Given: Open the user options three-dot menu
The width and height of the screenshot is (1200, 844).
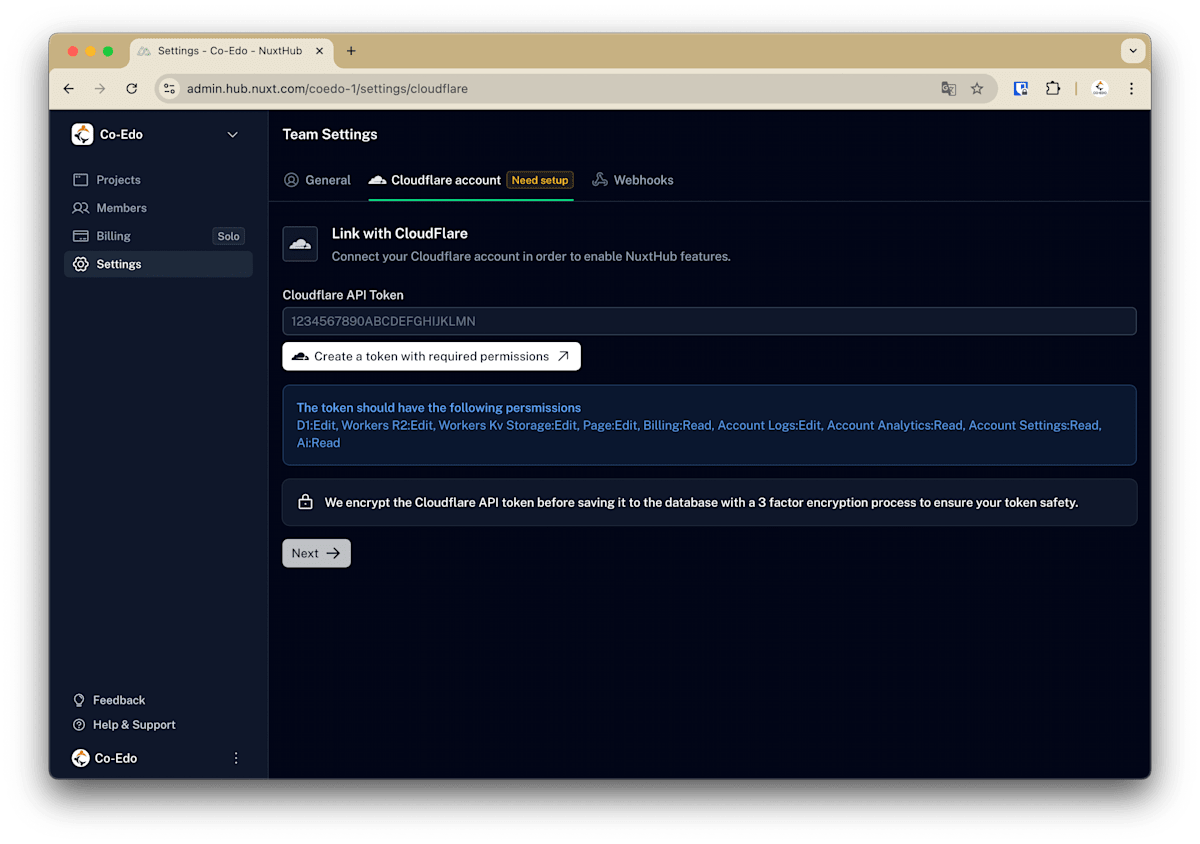Looking at the screenshot, I should tap(236, 758).
